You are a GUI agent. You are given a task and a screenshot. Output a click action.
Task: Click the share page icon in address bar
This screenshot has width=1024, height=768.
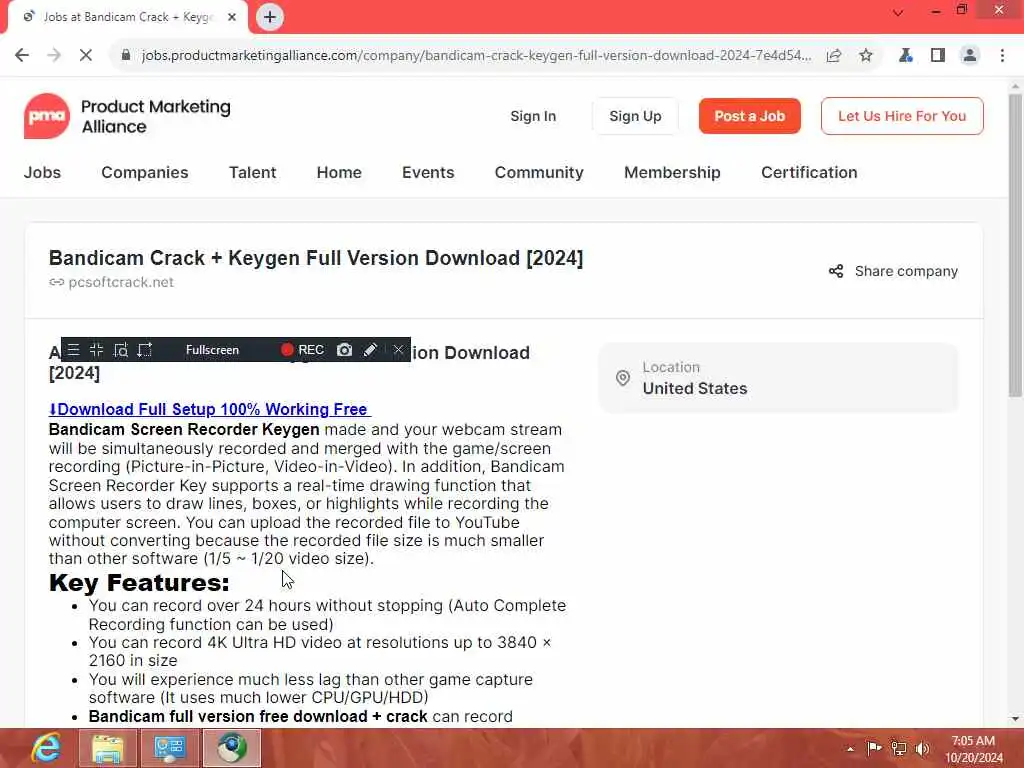(x=834, y=56)
